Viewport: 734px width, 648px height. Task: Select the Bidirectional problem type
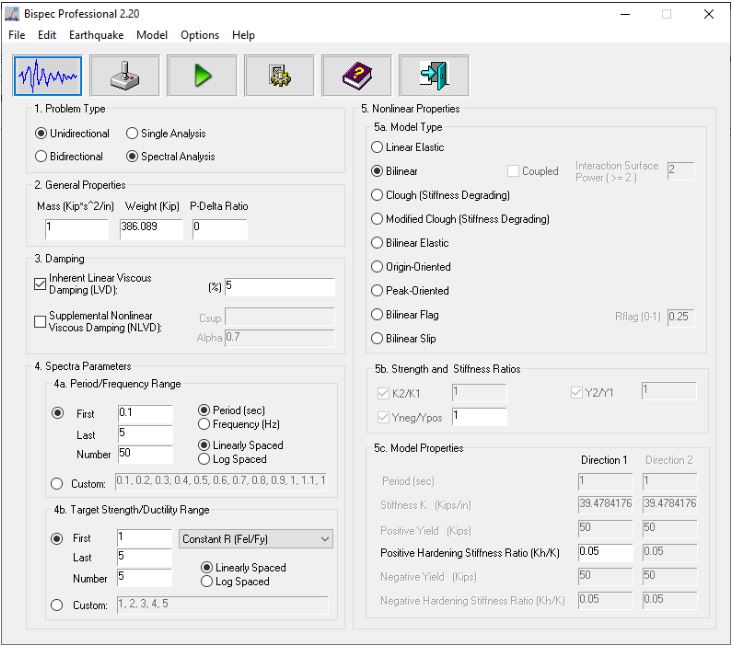point(41,156)
